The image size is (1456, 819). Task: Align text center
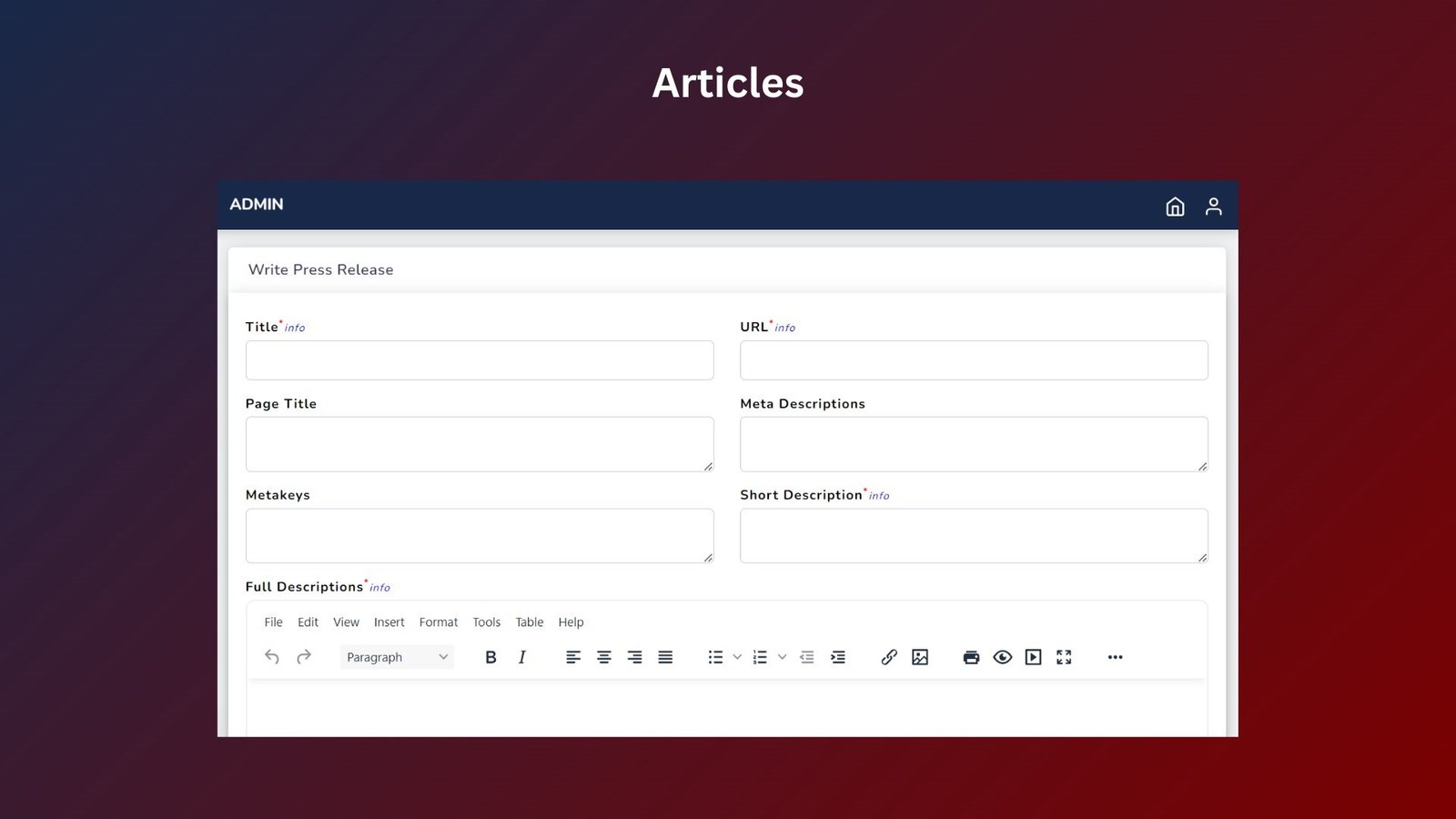(604, 657)
